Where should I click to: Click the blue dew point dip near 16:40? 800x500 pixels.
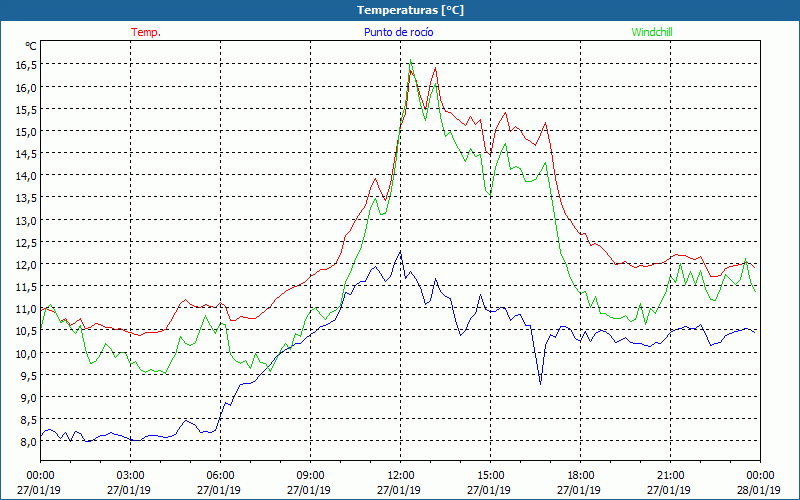540,383
